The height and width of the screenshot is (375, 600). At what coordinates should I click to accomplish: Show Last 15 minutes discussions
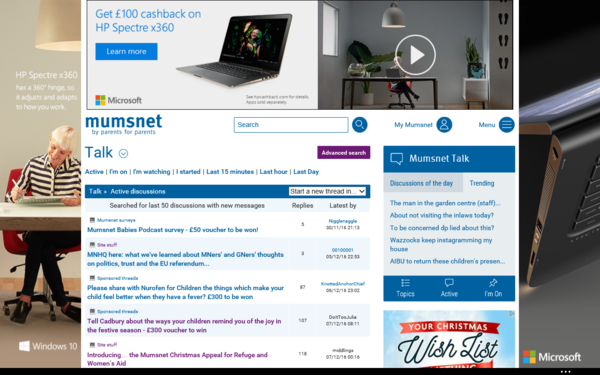(230, 172)
